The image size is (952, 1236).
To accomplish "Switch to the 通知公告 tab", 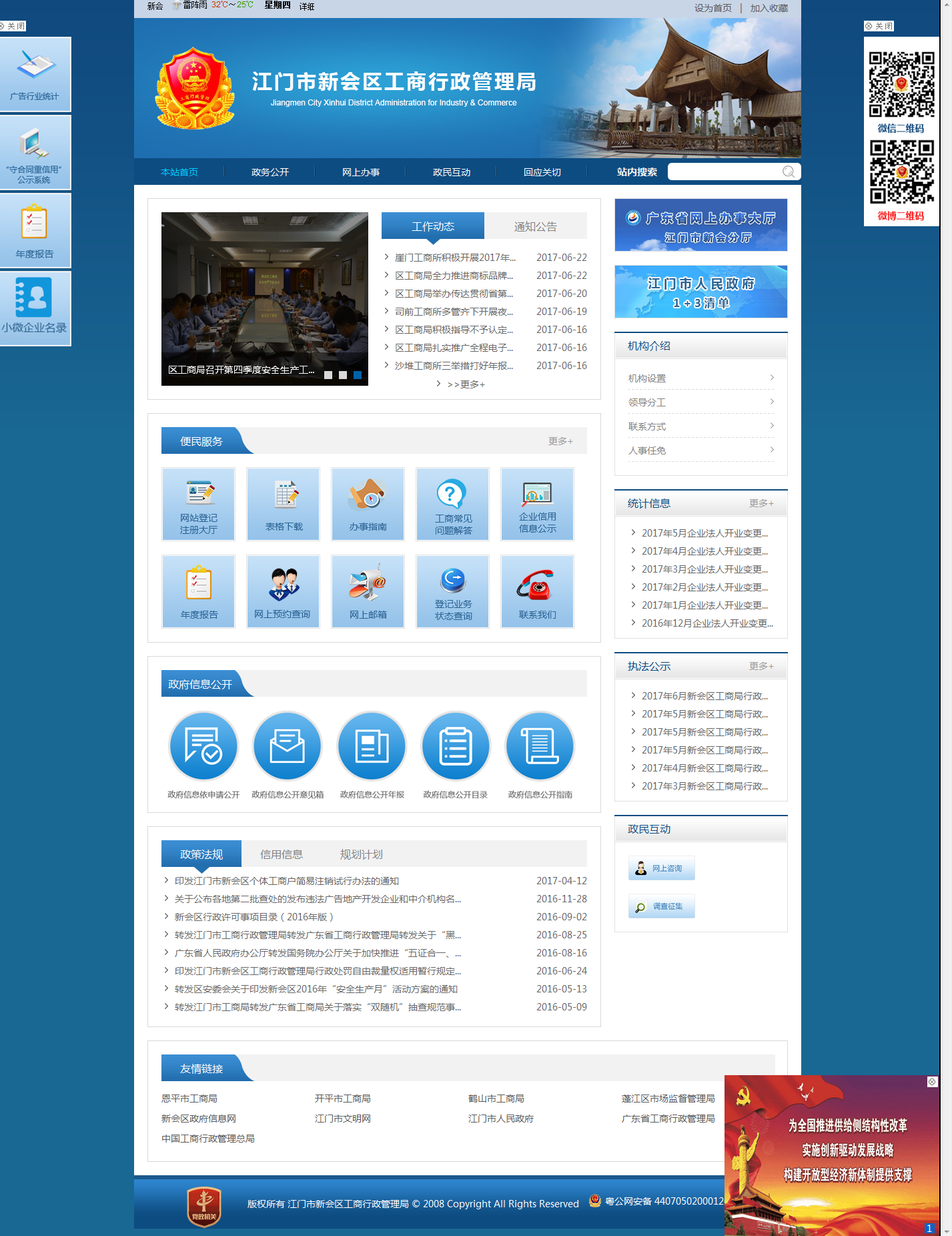I will click(x=536, y=227).
